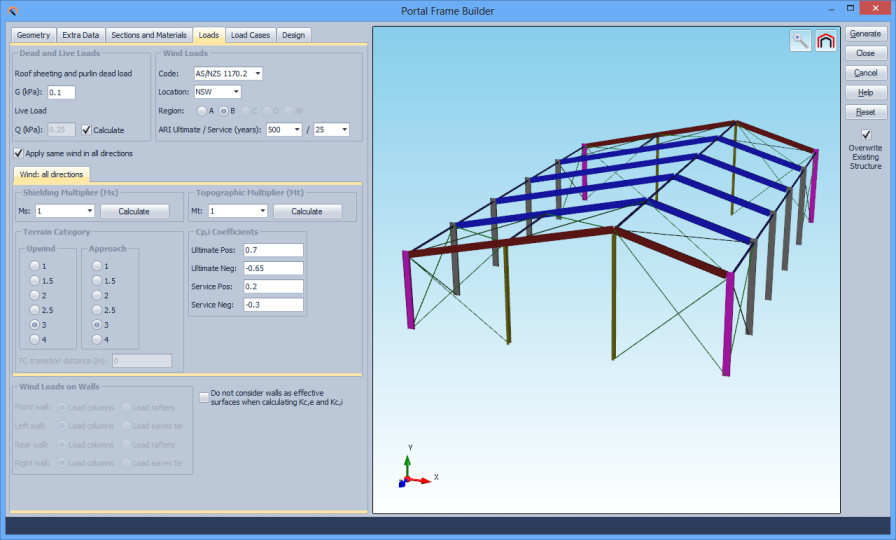Viewport: 896px width, 540px height.
Task: Open the Load Cases tab
Action: [250, 35]
